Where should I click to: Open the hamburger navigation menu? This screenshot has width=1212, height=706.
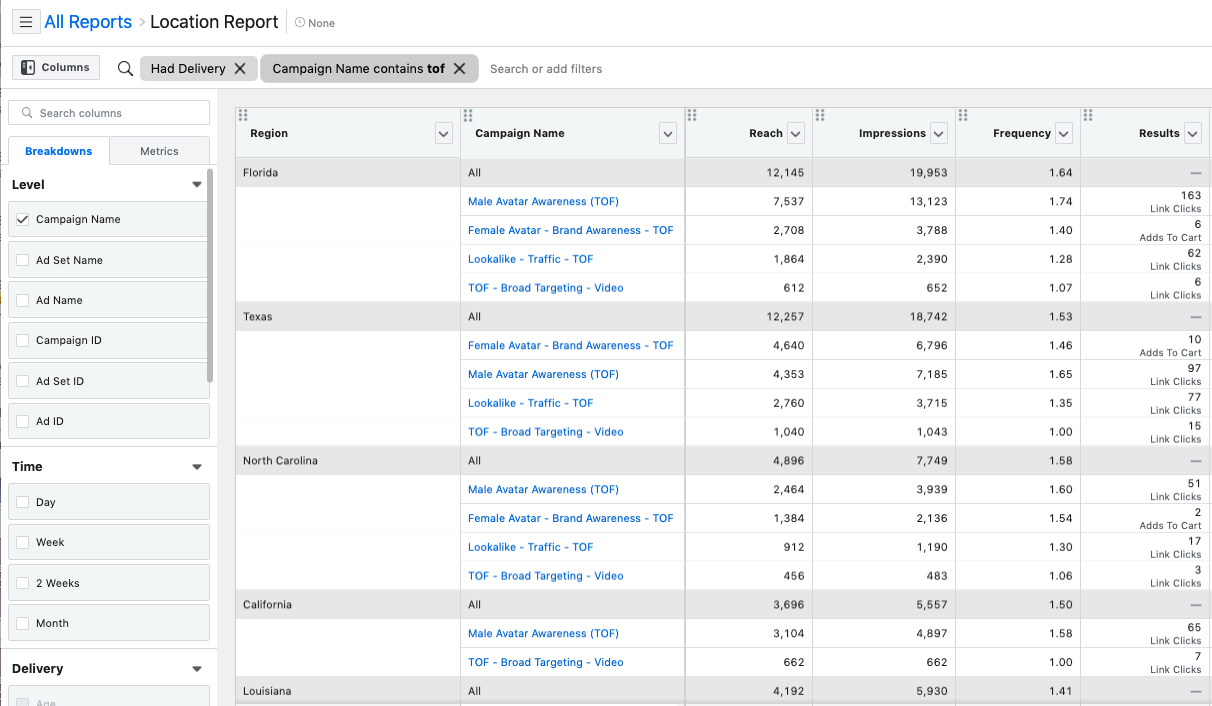tap(26, 22)
